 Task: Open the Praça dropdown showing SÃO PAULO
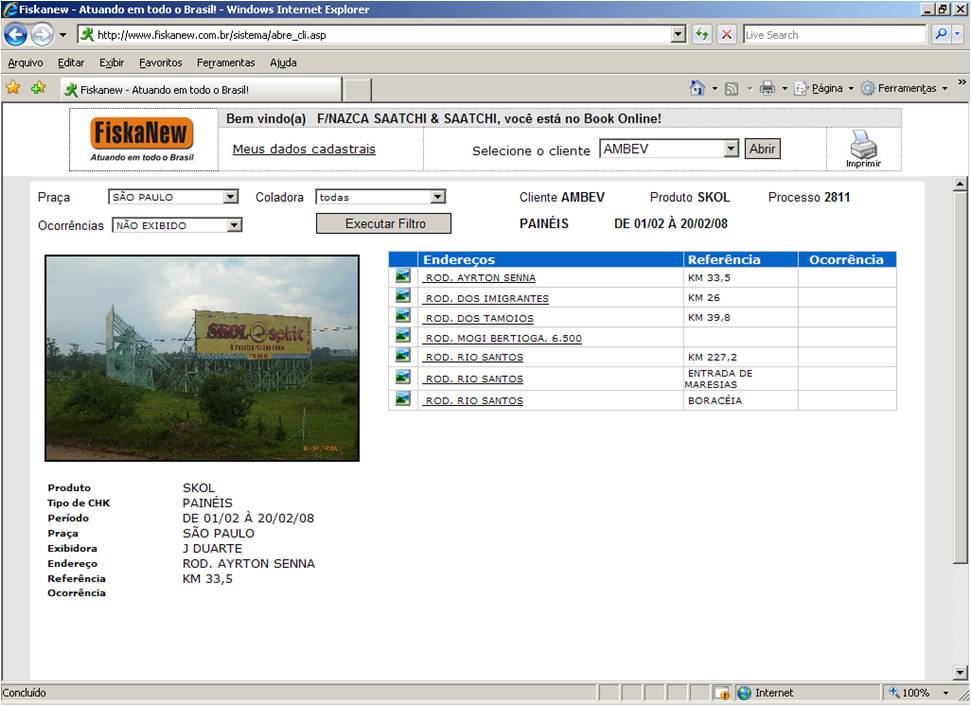click(x=173, y=197)
